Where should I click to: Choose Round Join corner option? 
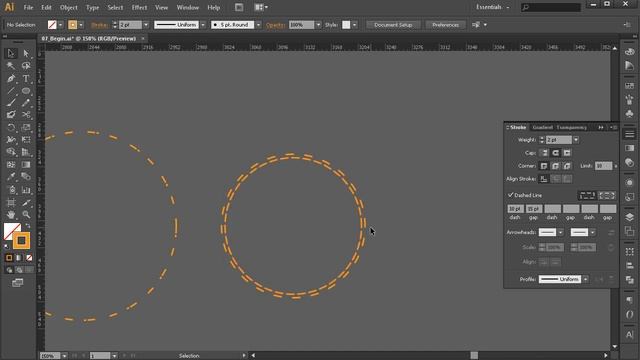[556, 166]
